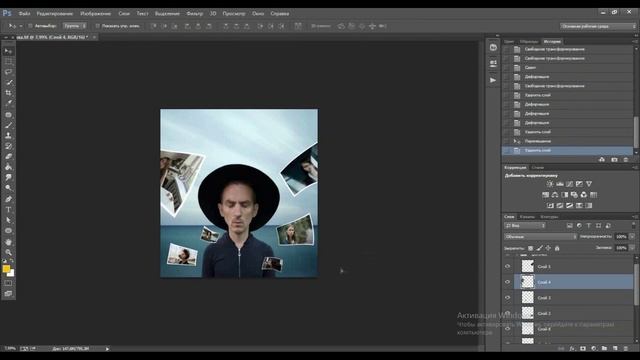
Task: Select the Pen tool
Action: click(8, 199)
